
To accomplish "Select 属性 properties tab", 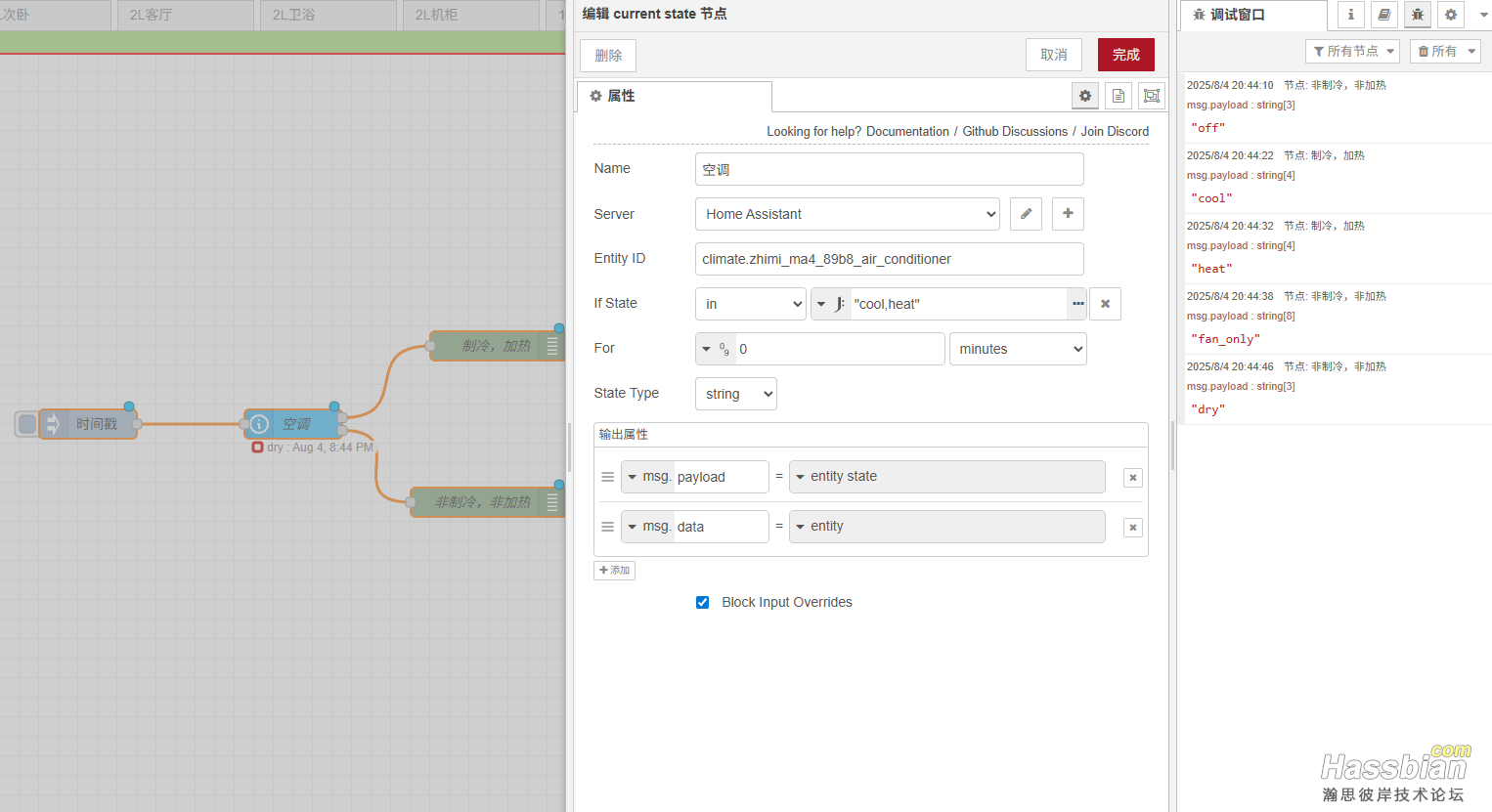I will point(675,96).
